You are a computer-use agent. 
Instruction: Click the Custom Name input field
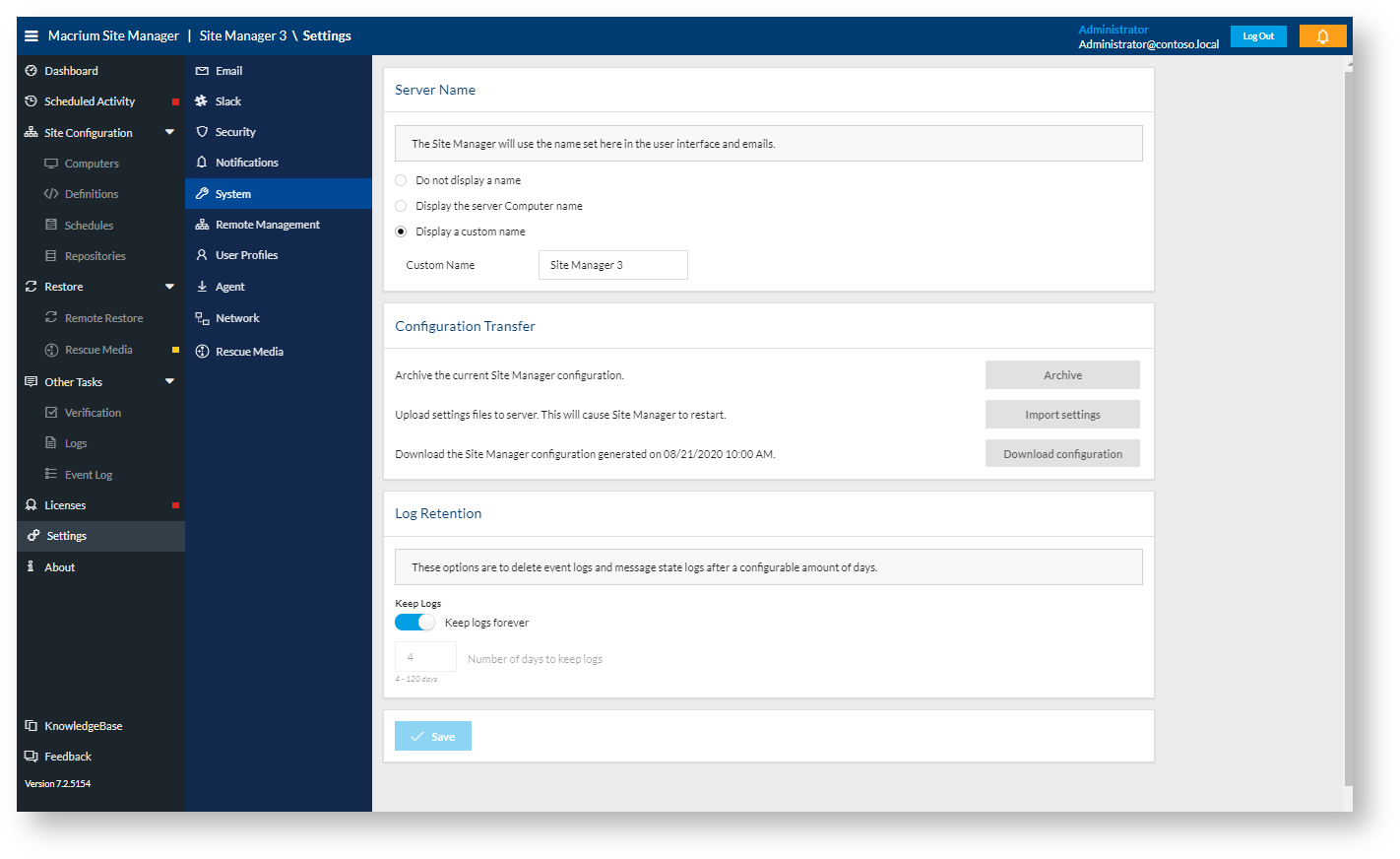click(613, 265)
